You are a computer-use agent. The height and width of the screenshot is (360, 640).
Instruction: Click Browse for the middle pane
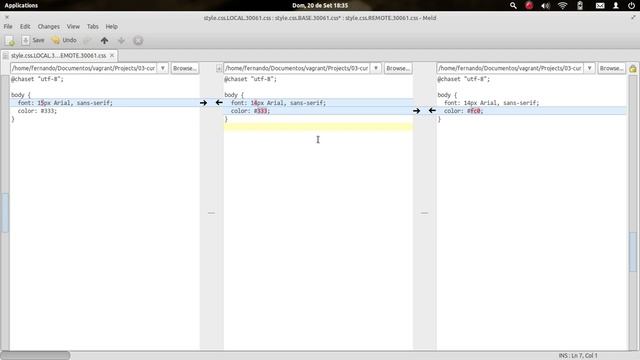pos(398,68)
